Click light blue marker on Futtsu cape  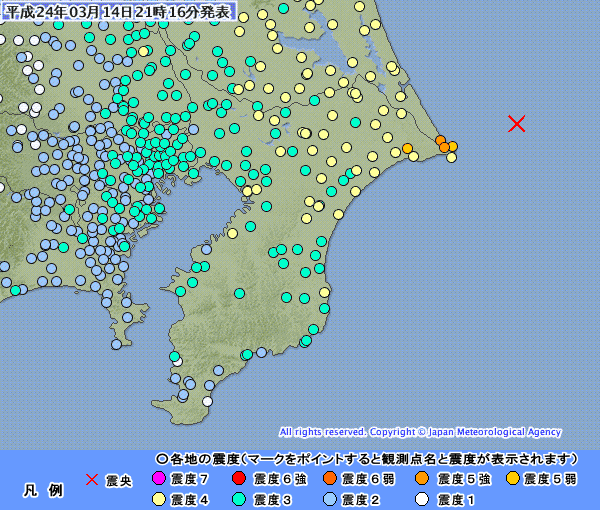206,249
